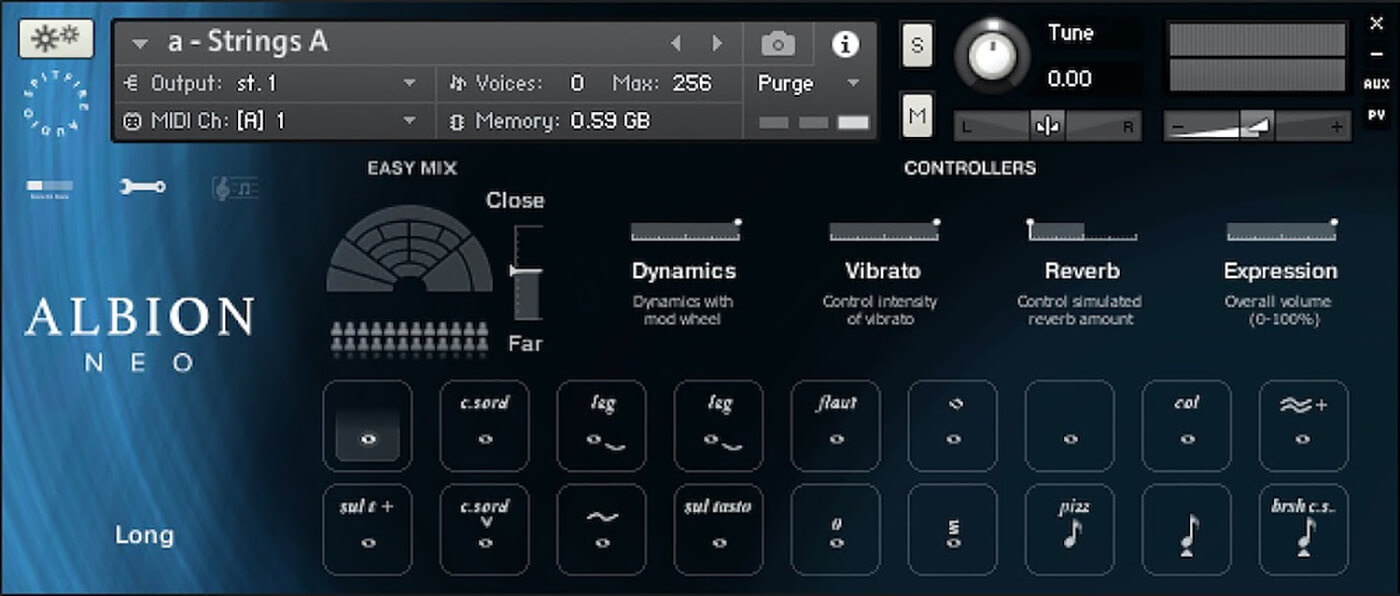Click the Dynamics controller slider

pyautogui.click(x=685, y=229)
